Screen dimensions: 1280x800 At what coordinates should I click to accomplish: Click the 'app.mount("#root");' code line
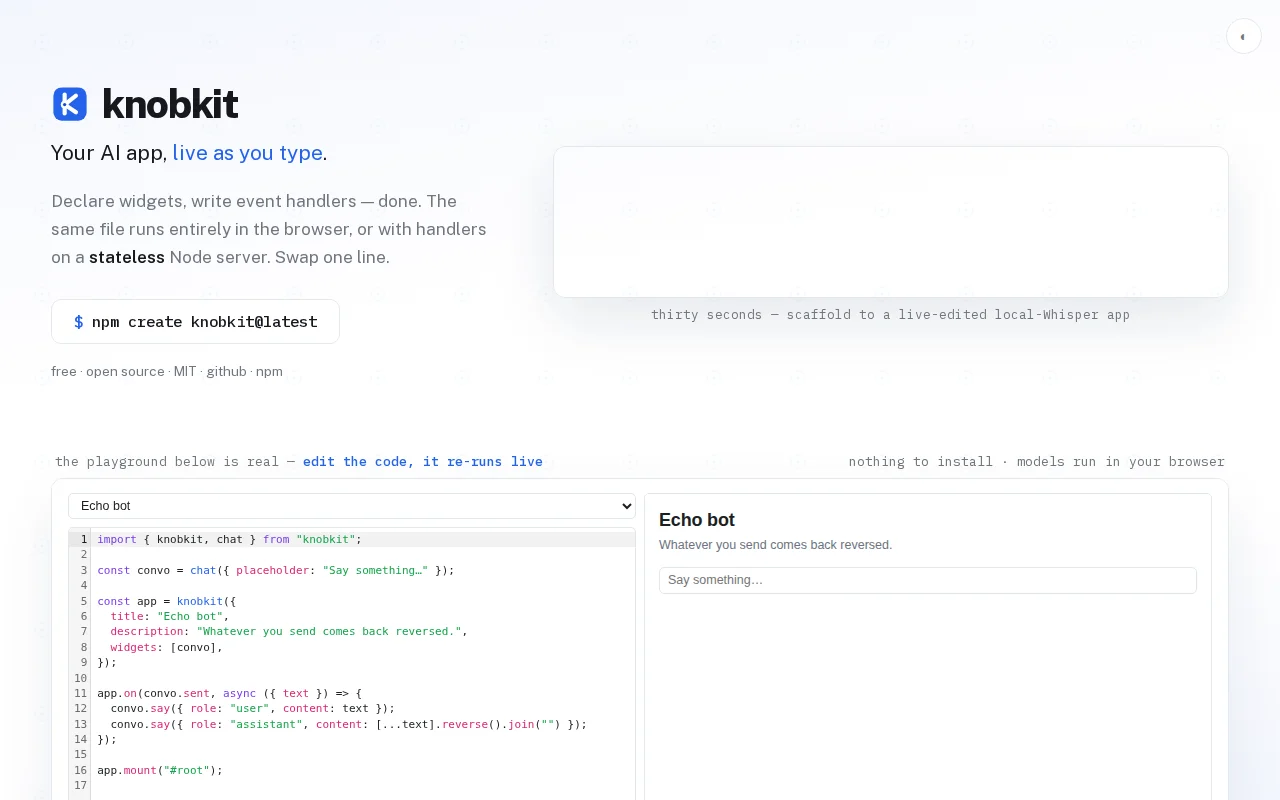click(x=160, y=770)
